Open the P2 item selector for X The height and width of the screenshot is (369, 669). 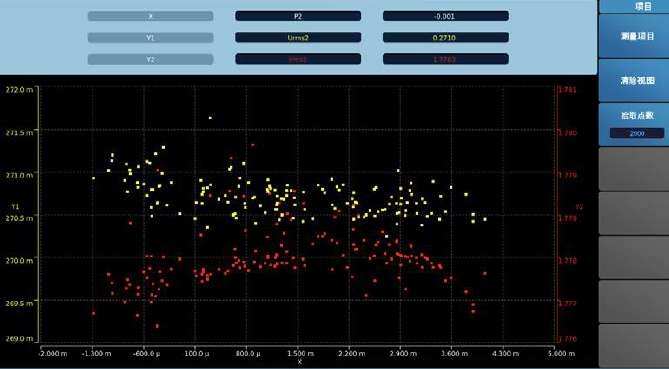coord(298,16)
